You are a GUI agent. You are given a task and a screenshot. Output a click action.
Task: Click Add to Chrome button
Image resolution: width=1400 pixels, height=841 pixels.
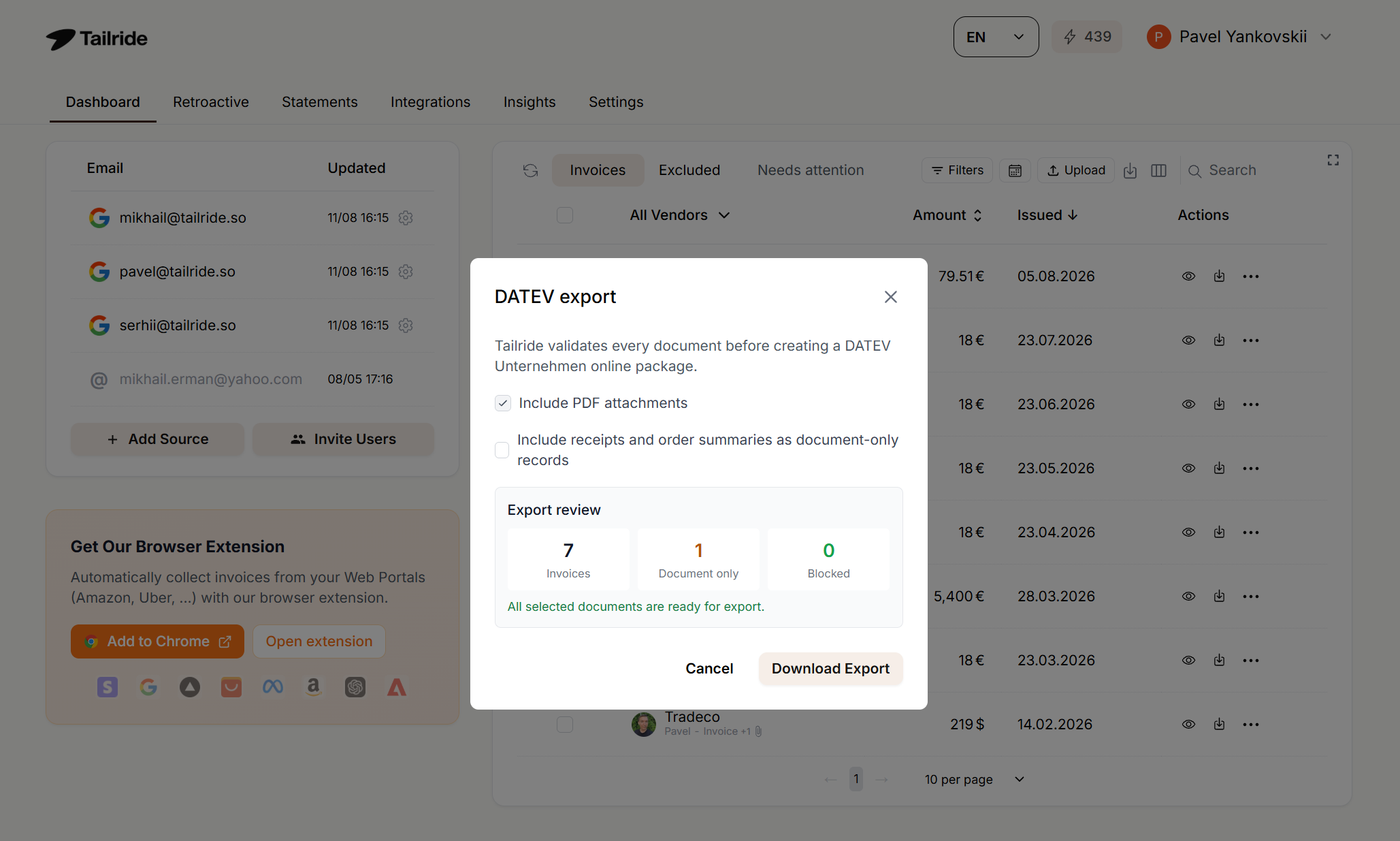(x=157, y=641)
